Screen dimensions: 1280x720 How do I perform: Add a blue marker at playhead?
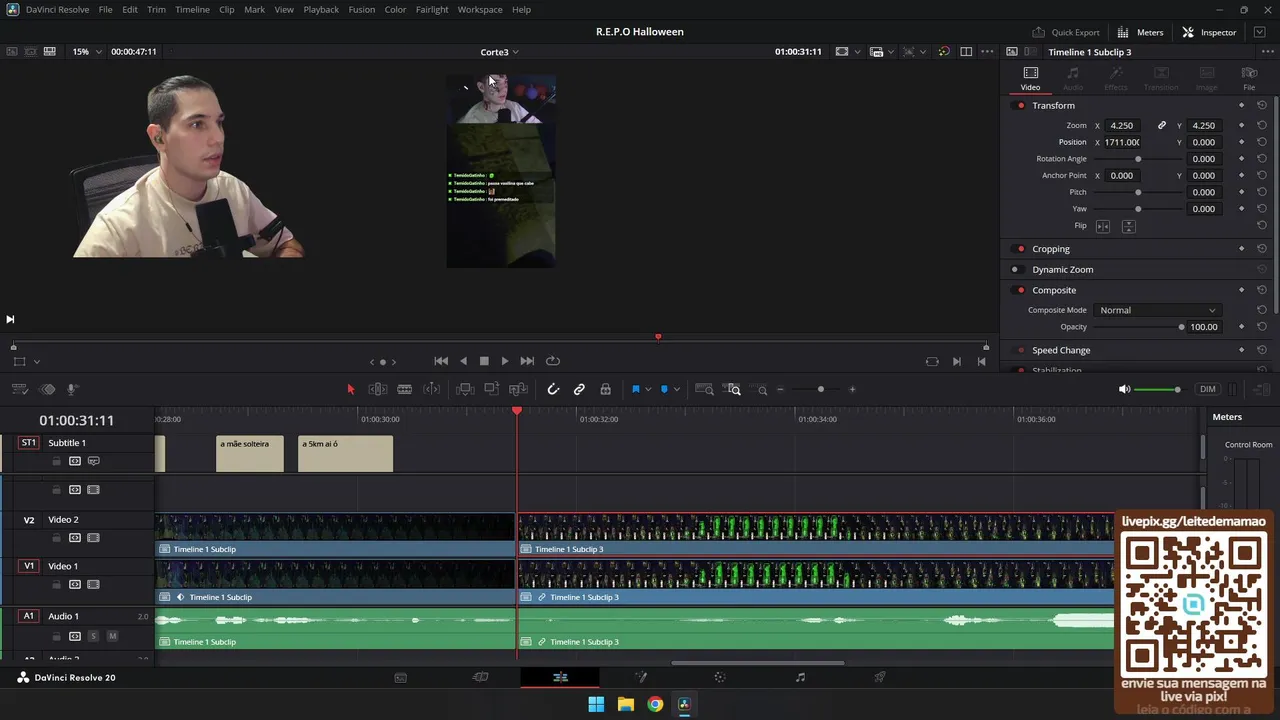(x=664, y=389)
